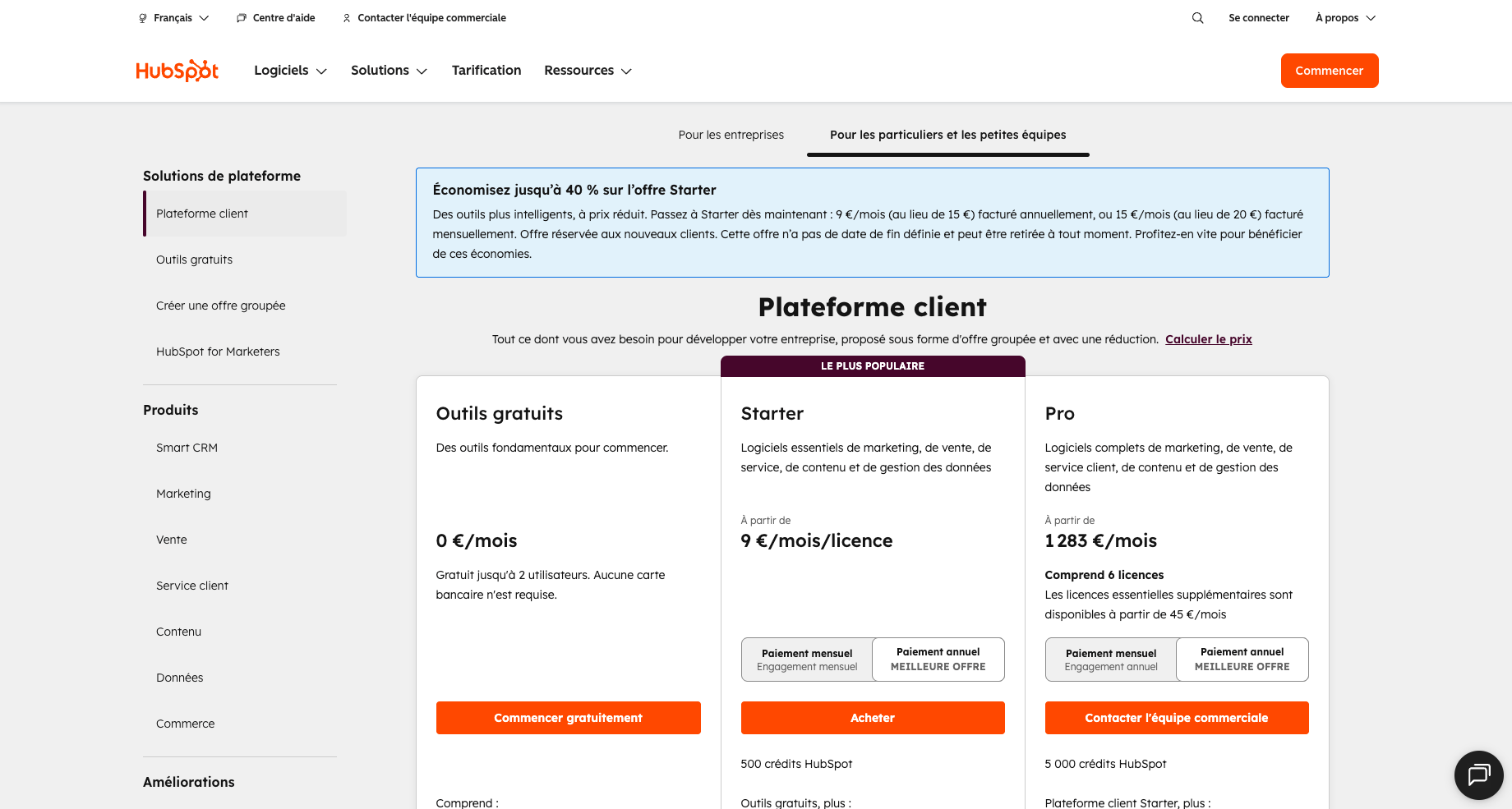The height and width of the screenshot is (809, 1512).
Task: Click the Se connecter link
Action: pos(1259,17)
